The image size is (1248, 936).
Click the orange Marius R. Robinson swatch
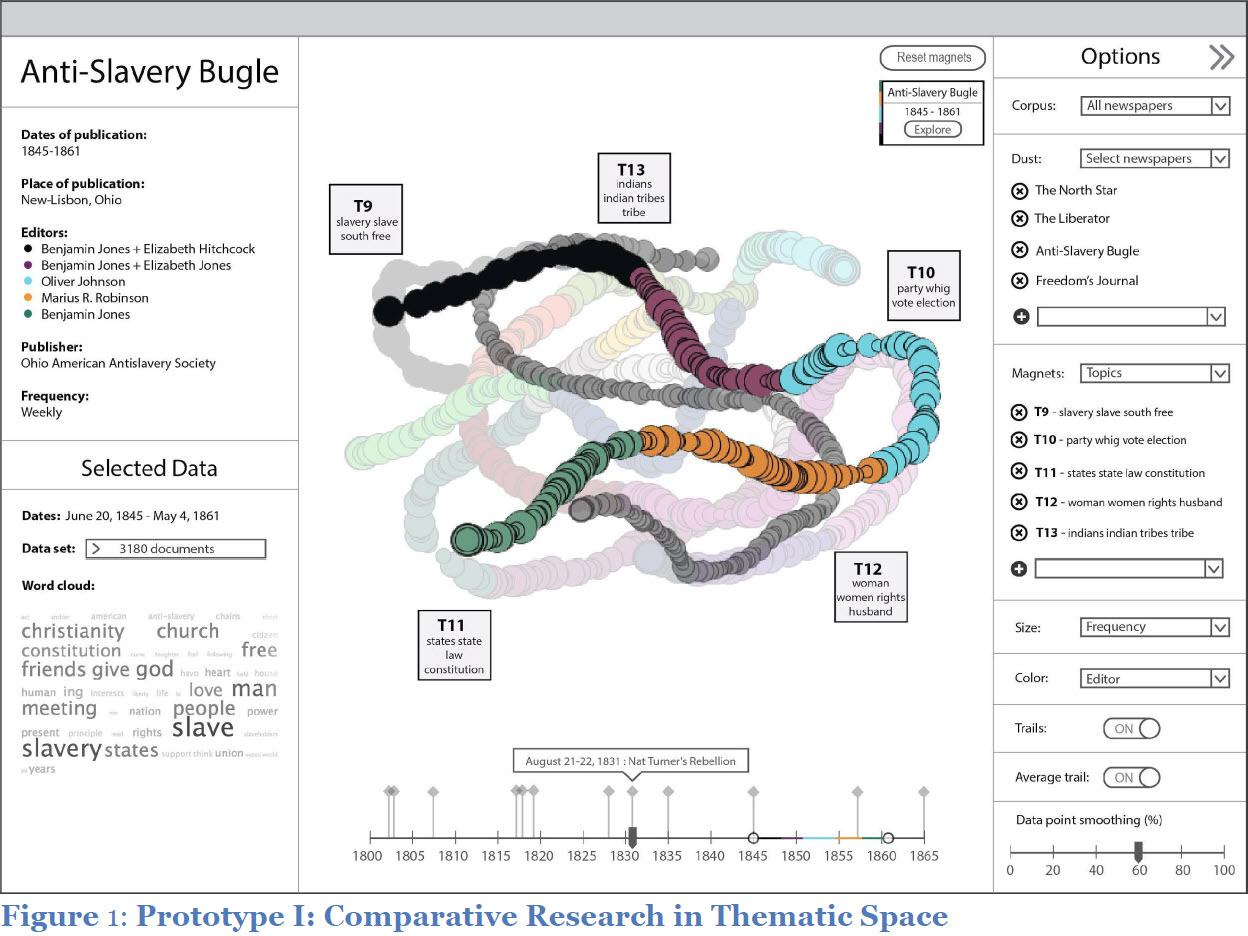(28, 298)
